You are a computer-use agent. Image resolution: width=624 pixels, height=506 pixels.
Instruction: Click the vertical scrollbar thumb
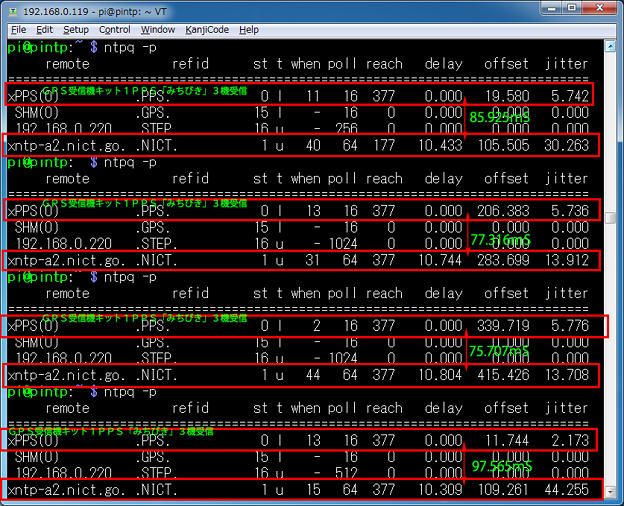[610, 218]
